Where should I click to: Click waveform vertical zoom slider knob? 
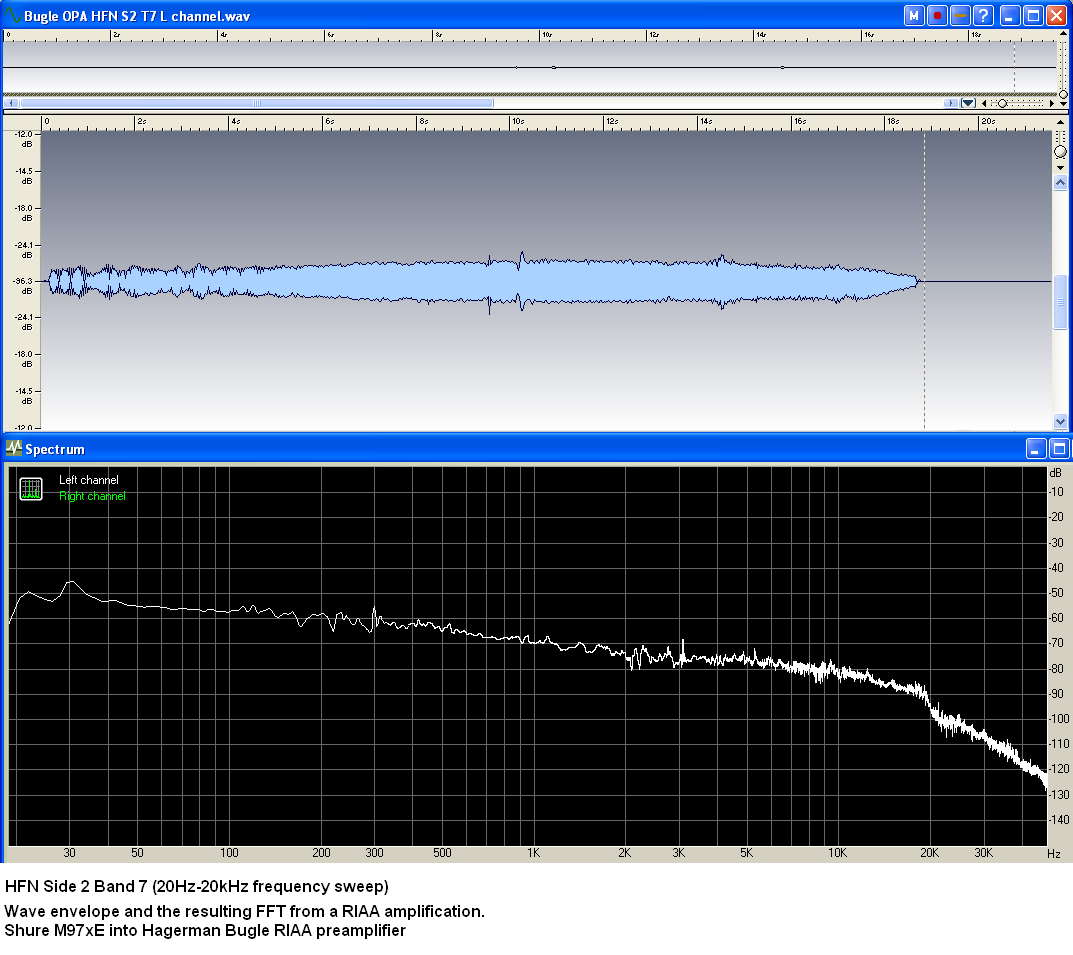click(1060, 152)
